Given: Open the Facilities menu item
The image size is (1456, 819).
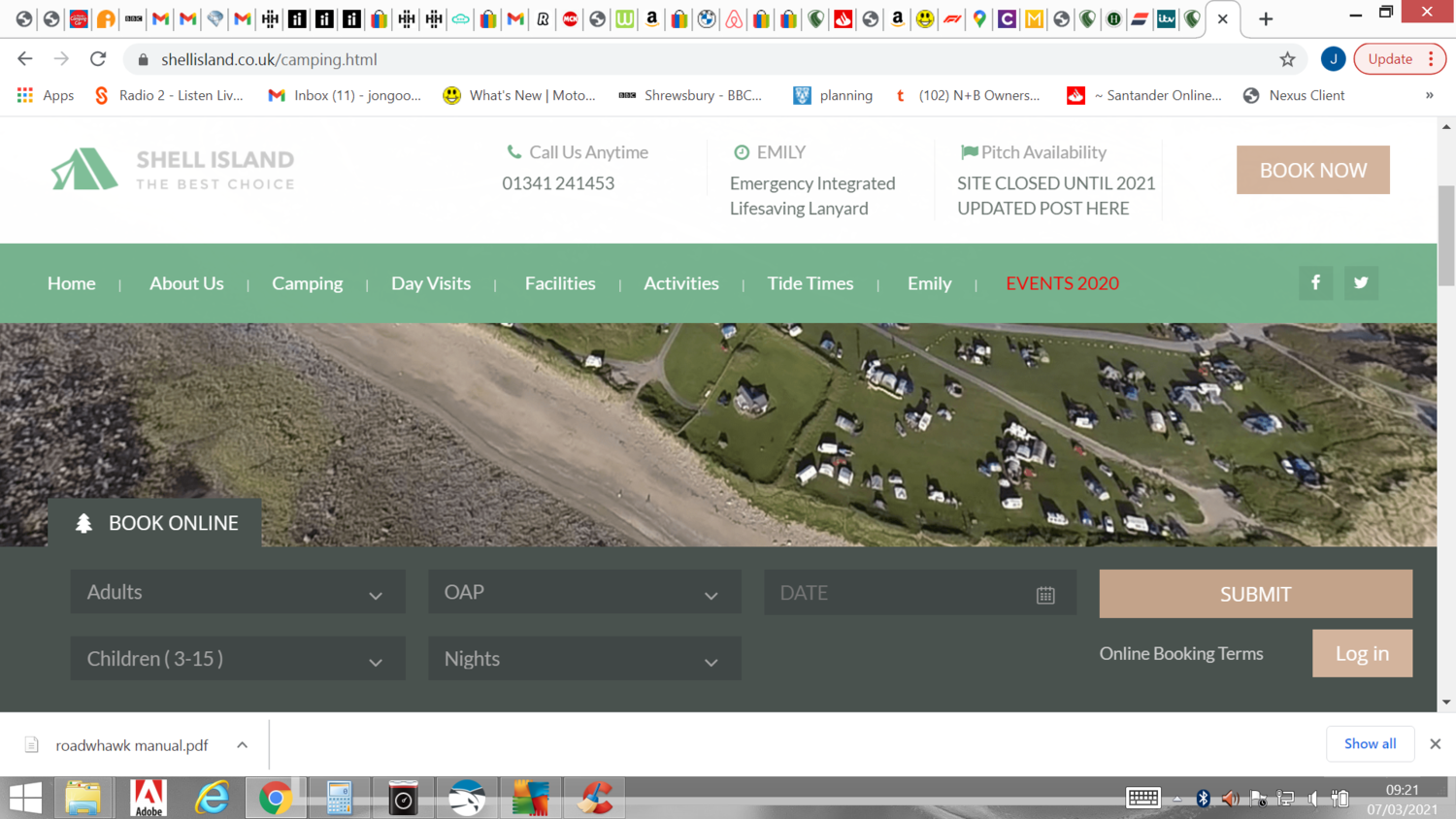Looking at the screenshot, I should (560, 283).
